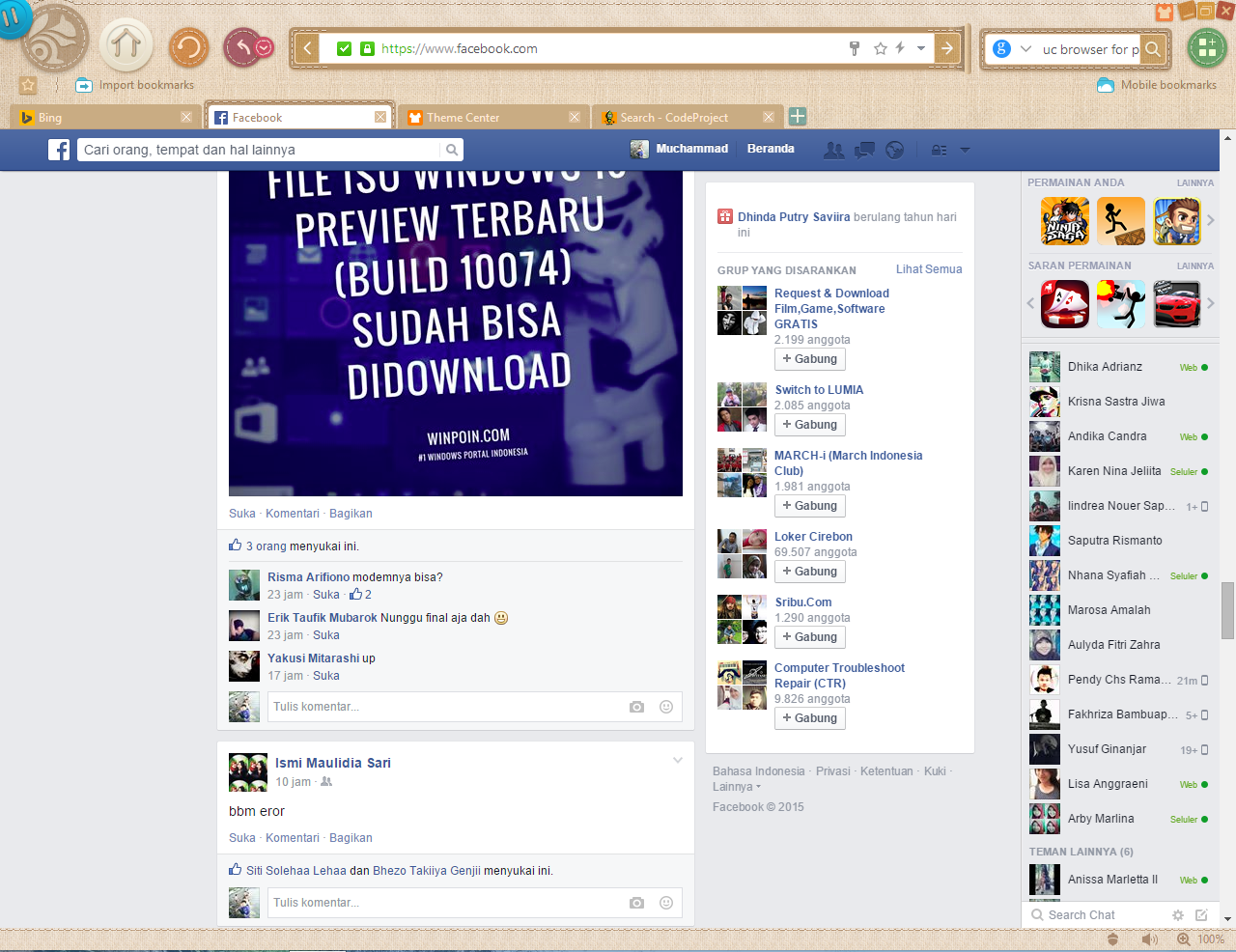Open Dhinda Putry Saviira birthday link
1236x952 pixels.
click(794, 217)
